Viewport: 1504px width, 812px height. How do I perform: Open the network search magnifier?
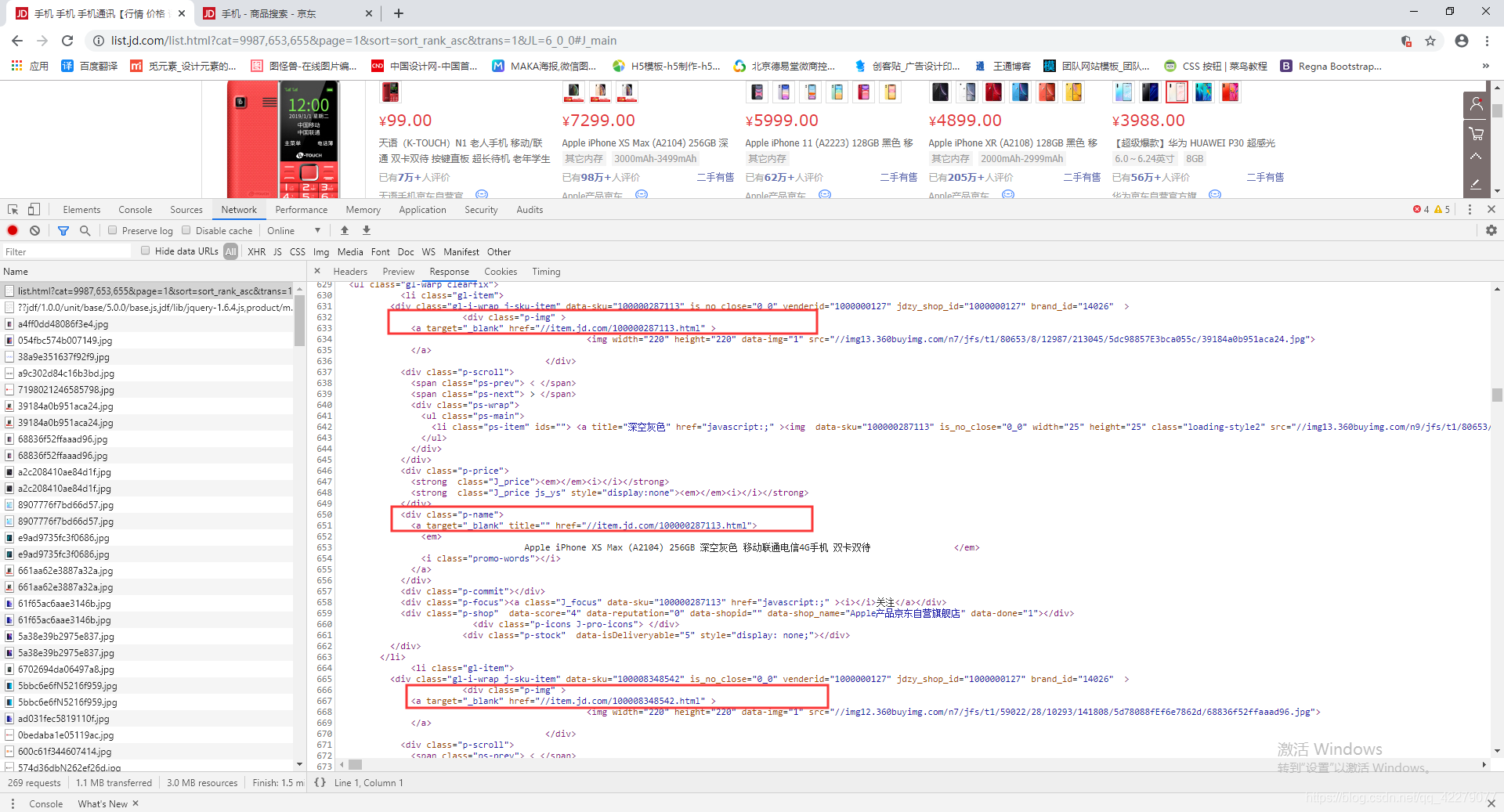point(85,230)
